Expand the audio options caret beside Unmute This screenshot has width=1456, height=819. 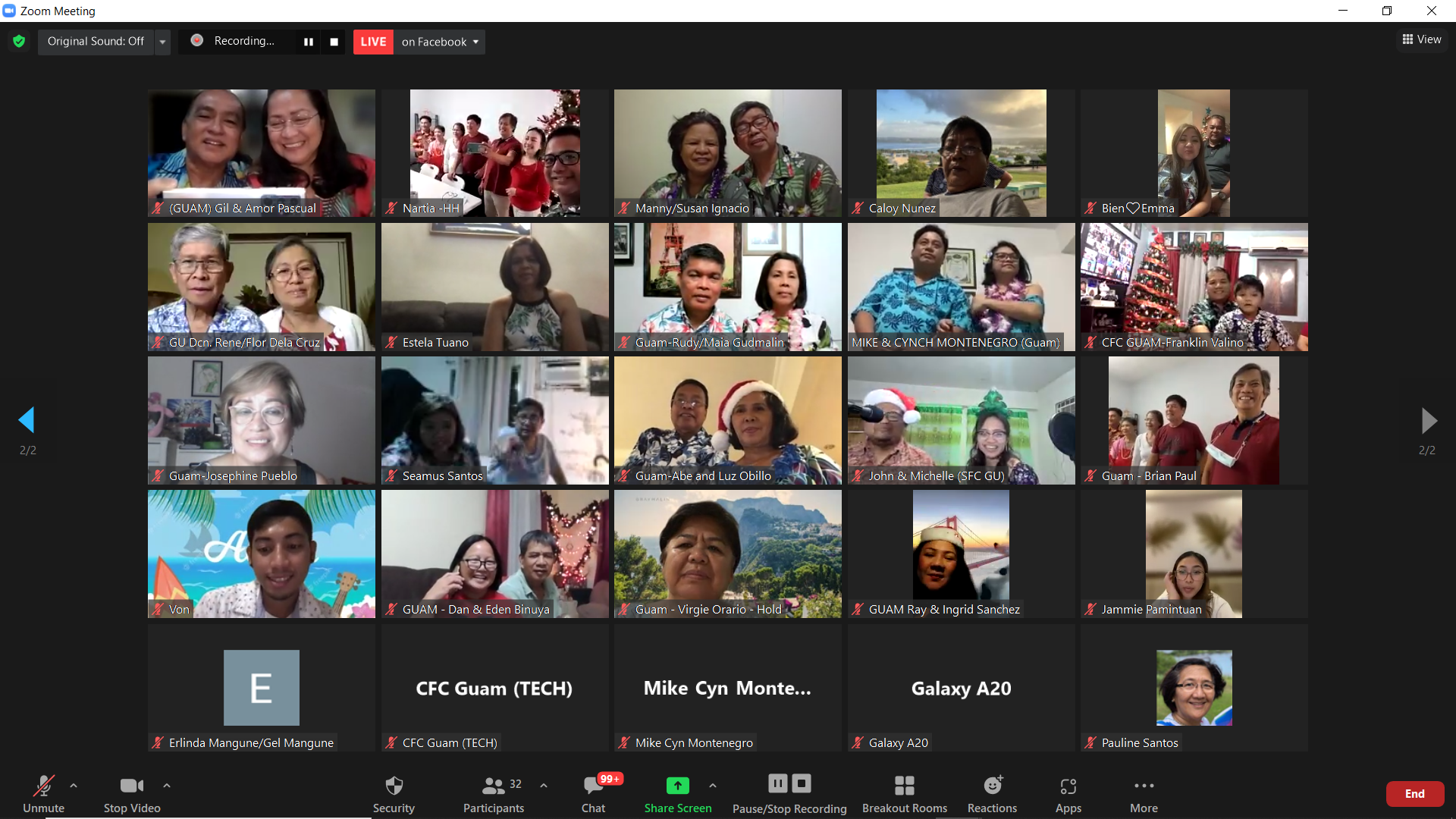[x=74, y=786]
